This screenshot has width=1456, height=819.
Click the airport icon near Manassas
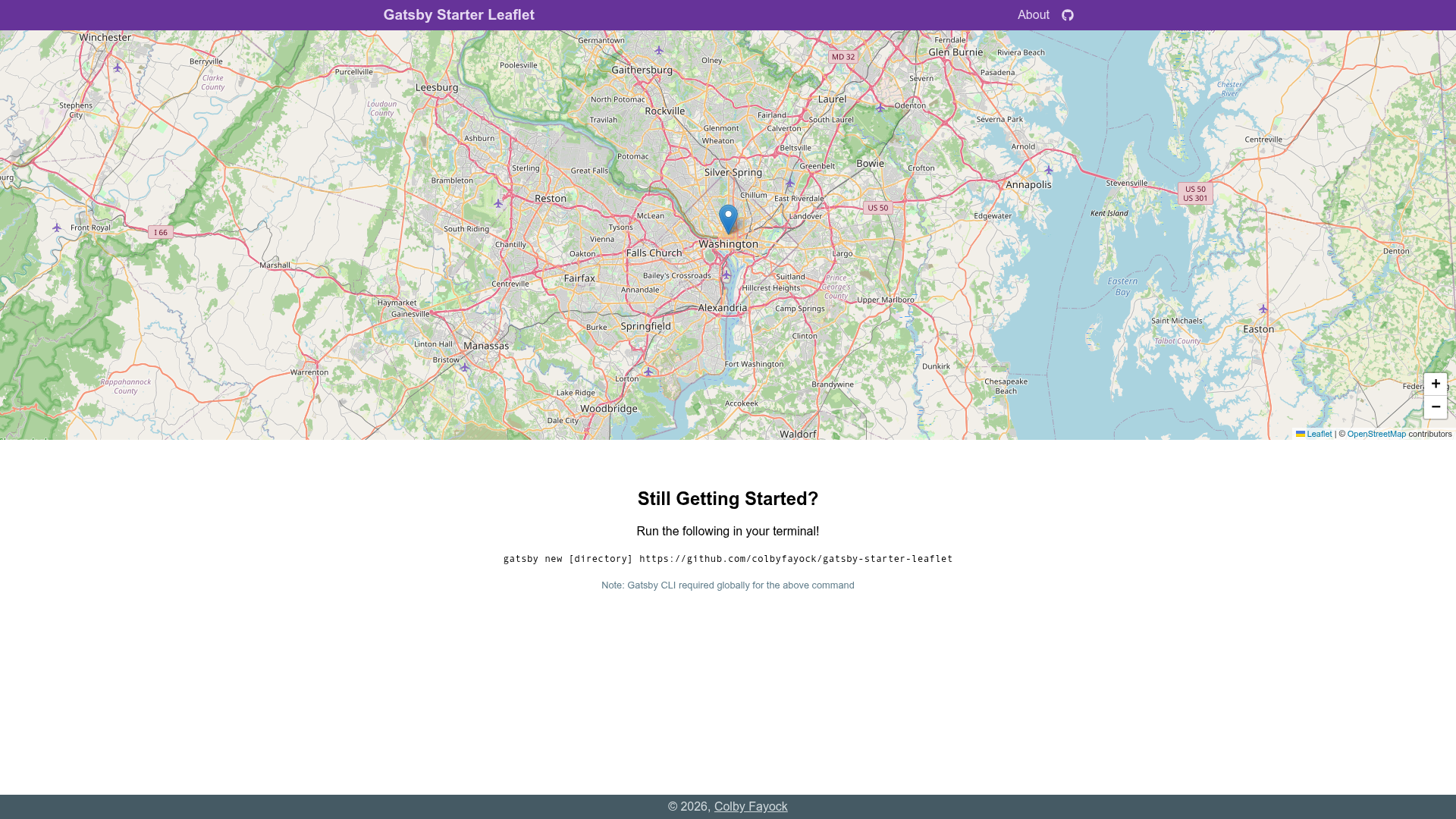465,367
